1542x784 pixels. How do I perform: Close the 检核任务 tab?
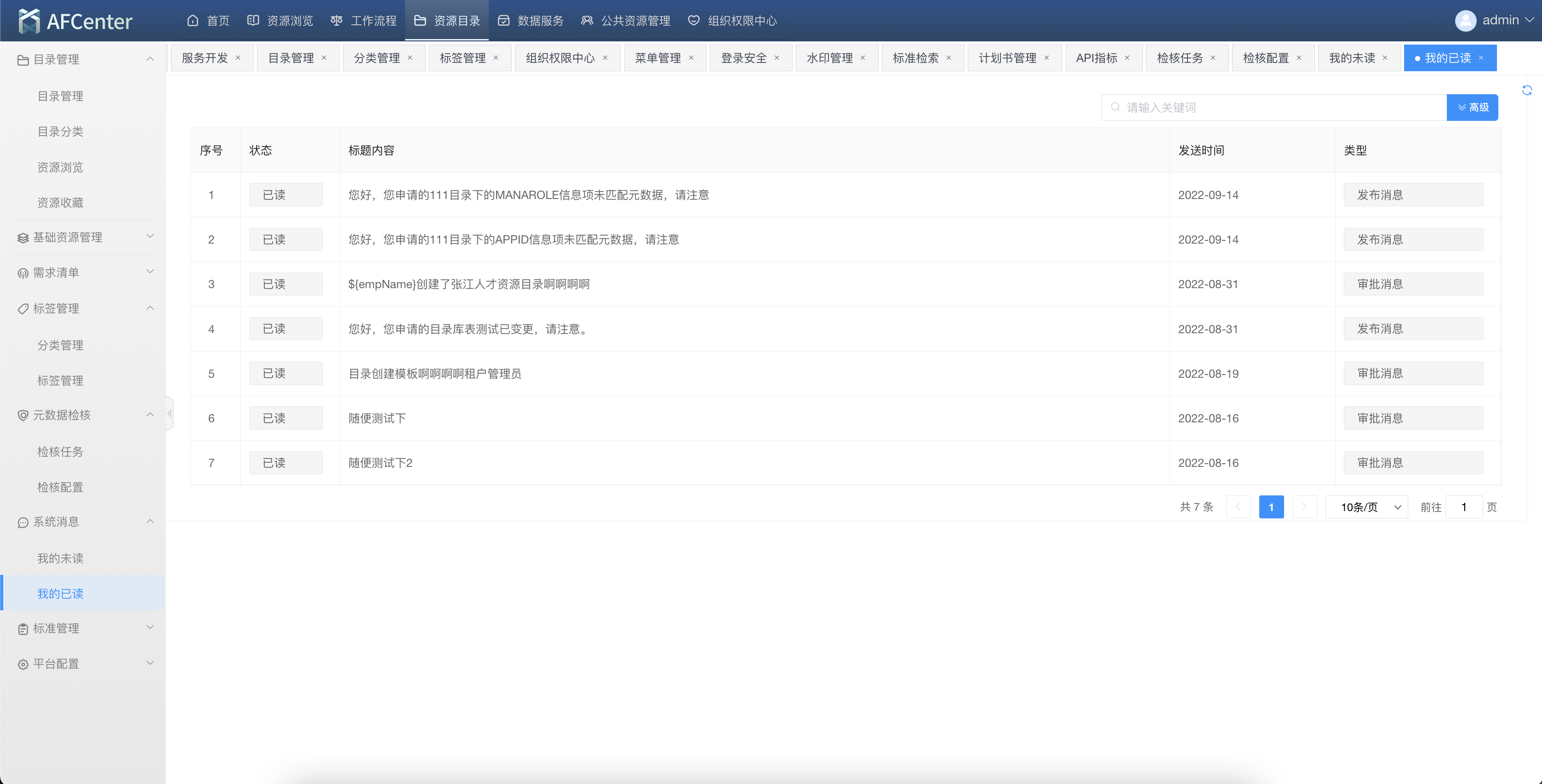click(x=1213, y=58)
